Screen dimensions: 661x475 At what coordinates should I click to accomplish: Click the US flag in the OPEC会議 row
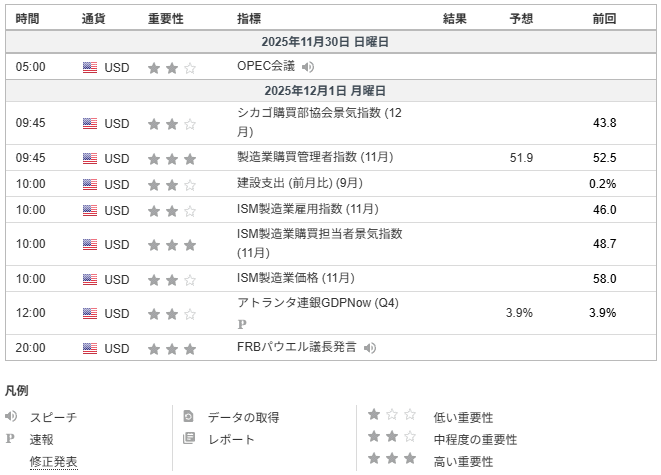pyautogui.click(x=90, y=68)
